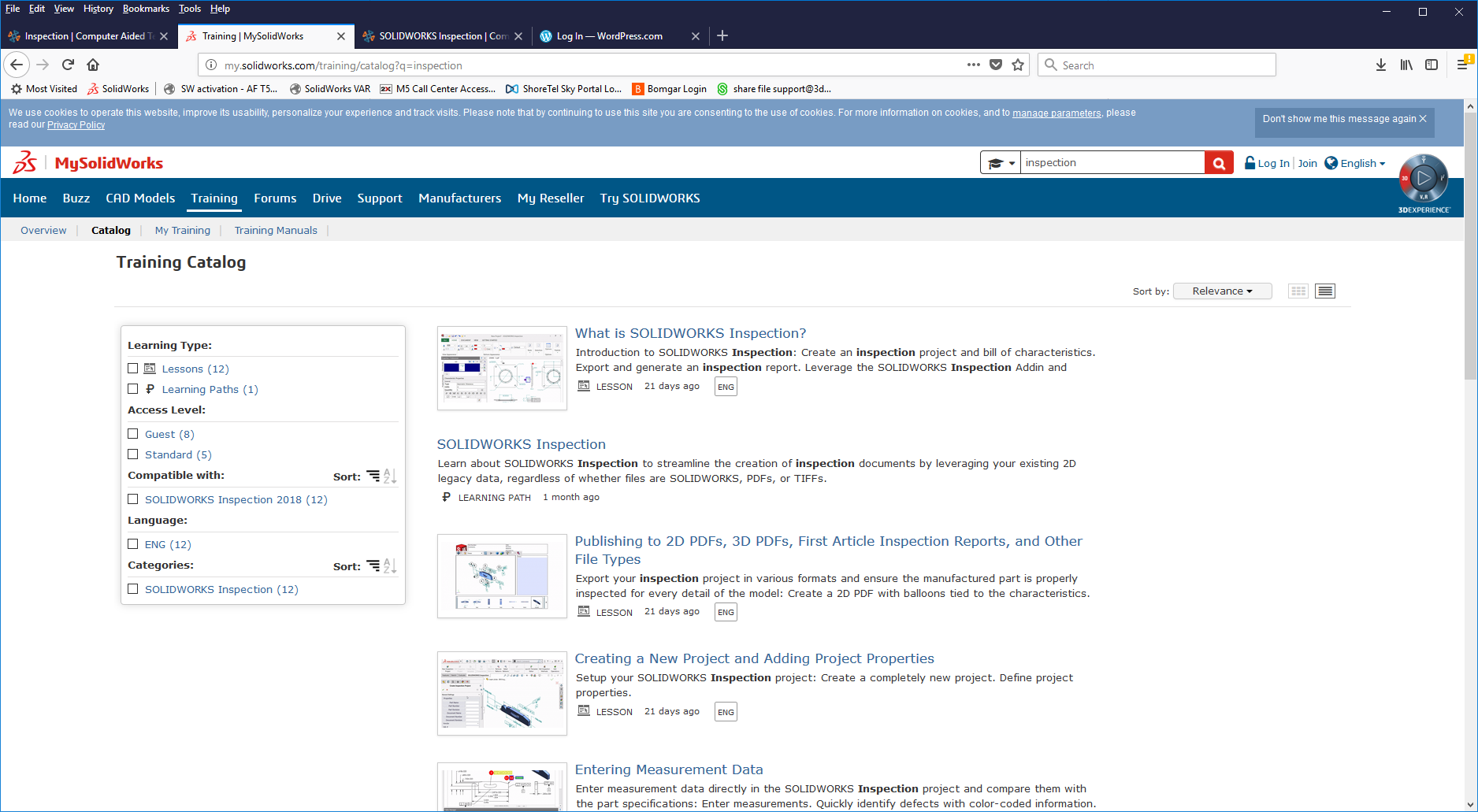Open the Bomgar Login bookmark
This screenshot has width=1478, height=812.
(670, 89)
